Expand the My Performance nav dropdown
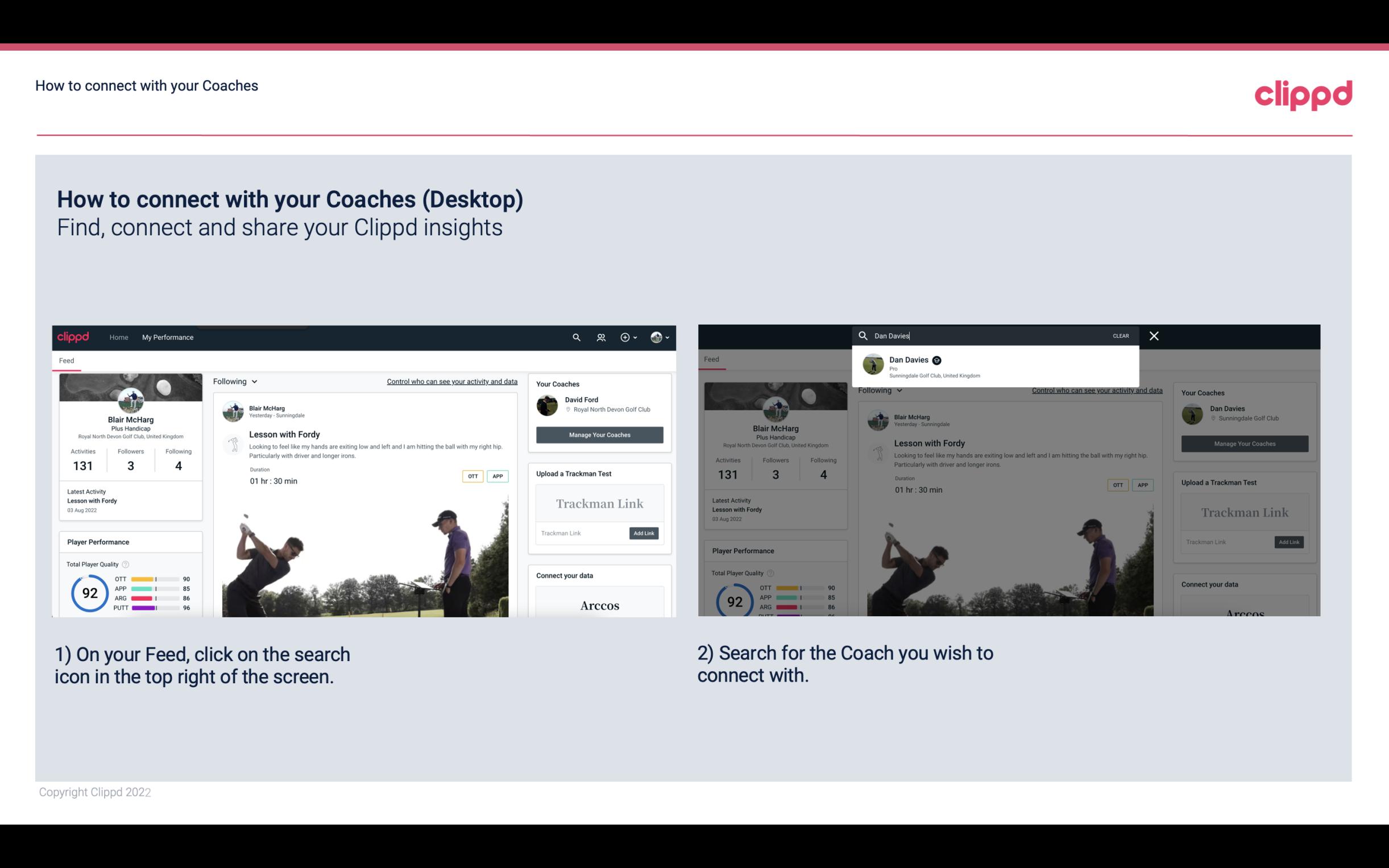 coord(168,337)
